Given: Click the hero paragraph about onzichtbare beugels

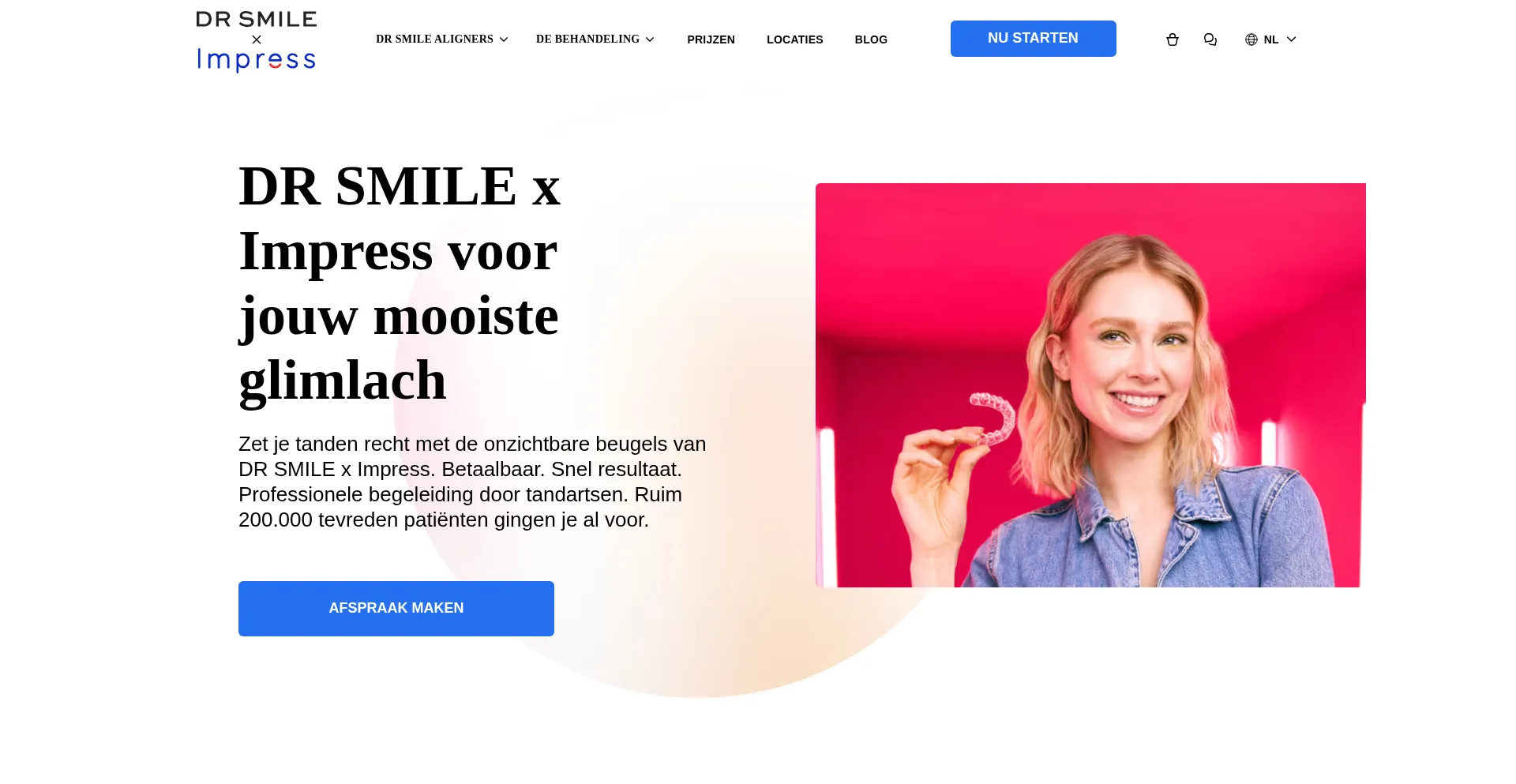Looking at the screenshot, I should [472, 482].
